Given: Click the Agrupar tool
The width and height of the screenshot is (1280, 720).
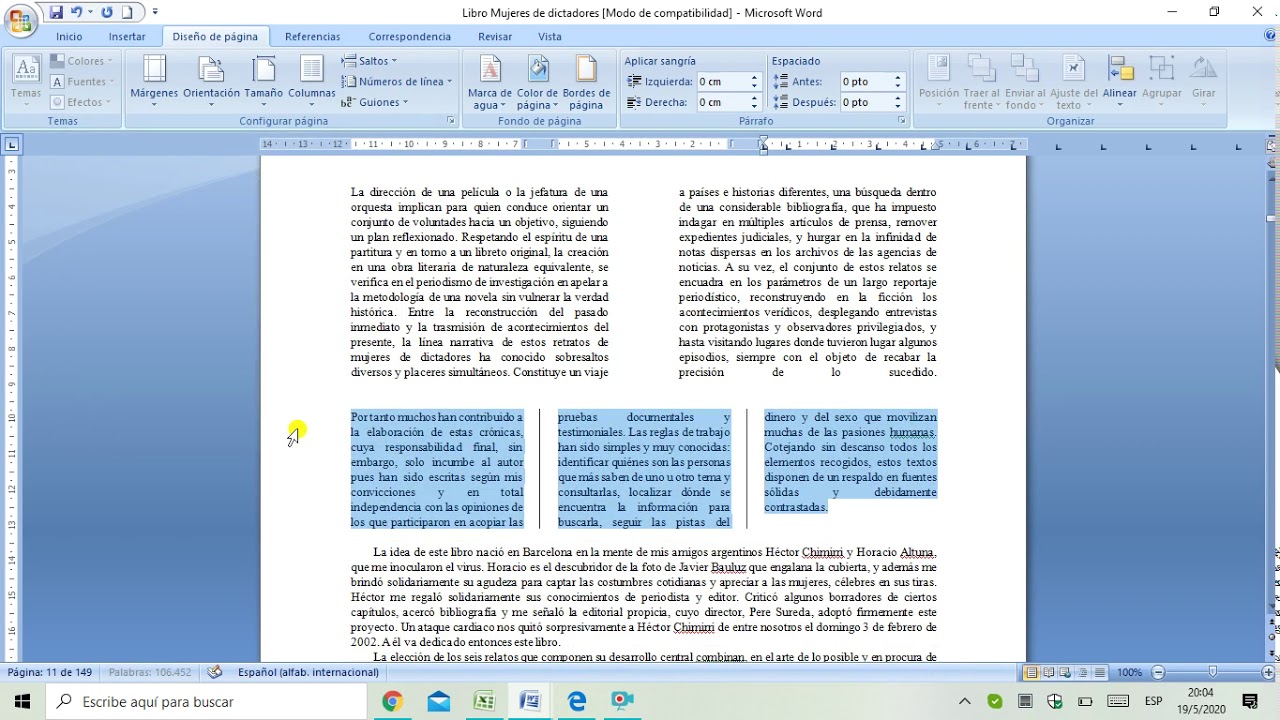Looking at the screenshot, I should pos(1162,81).
